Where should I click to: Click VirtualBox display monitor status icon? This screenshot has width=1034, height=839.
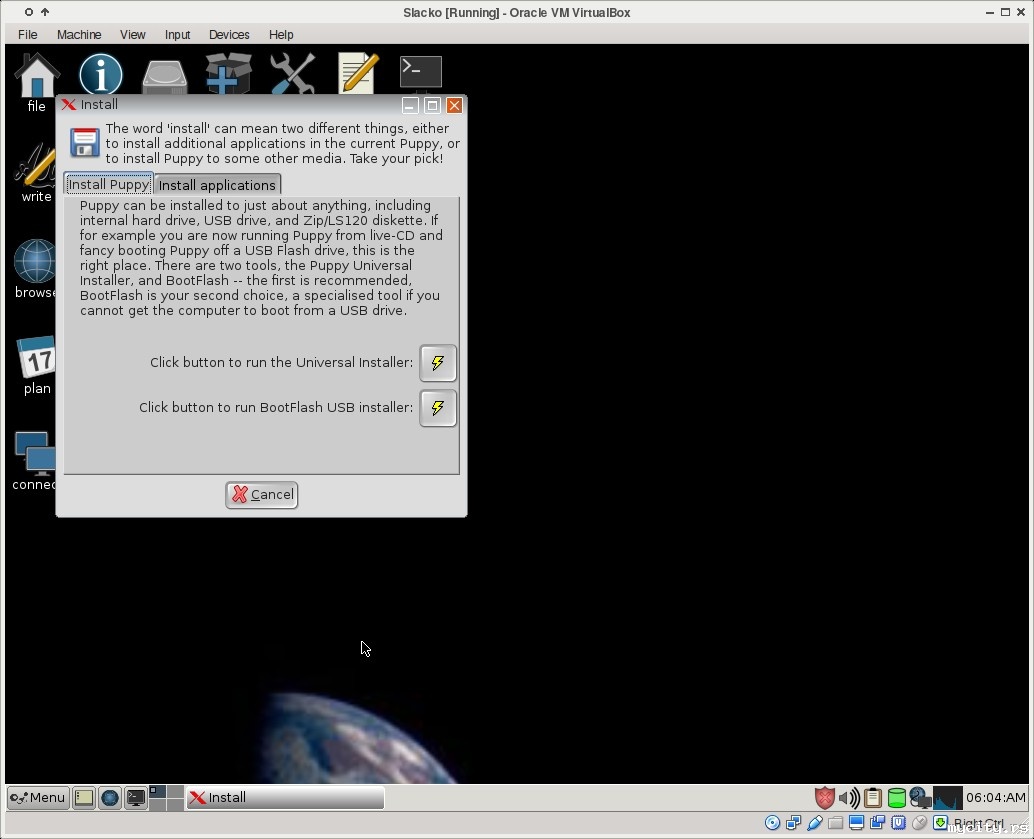[x=857, y=823]
